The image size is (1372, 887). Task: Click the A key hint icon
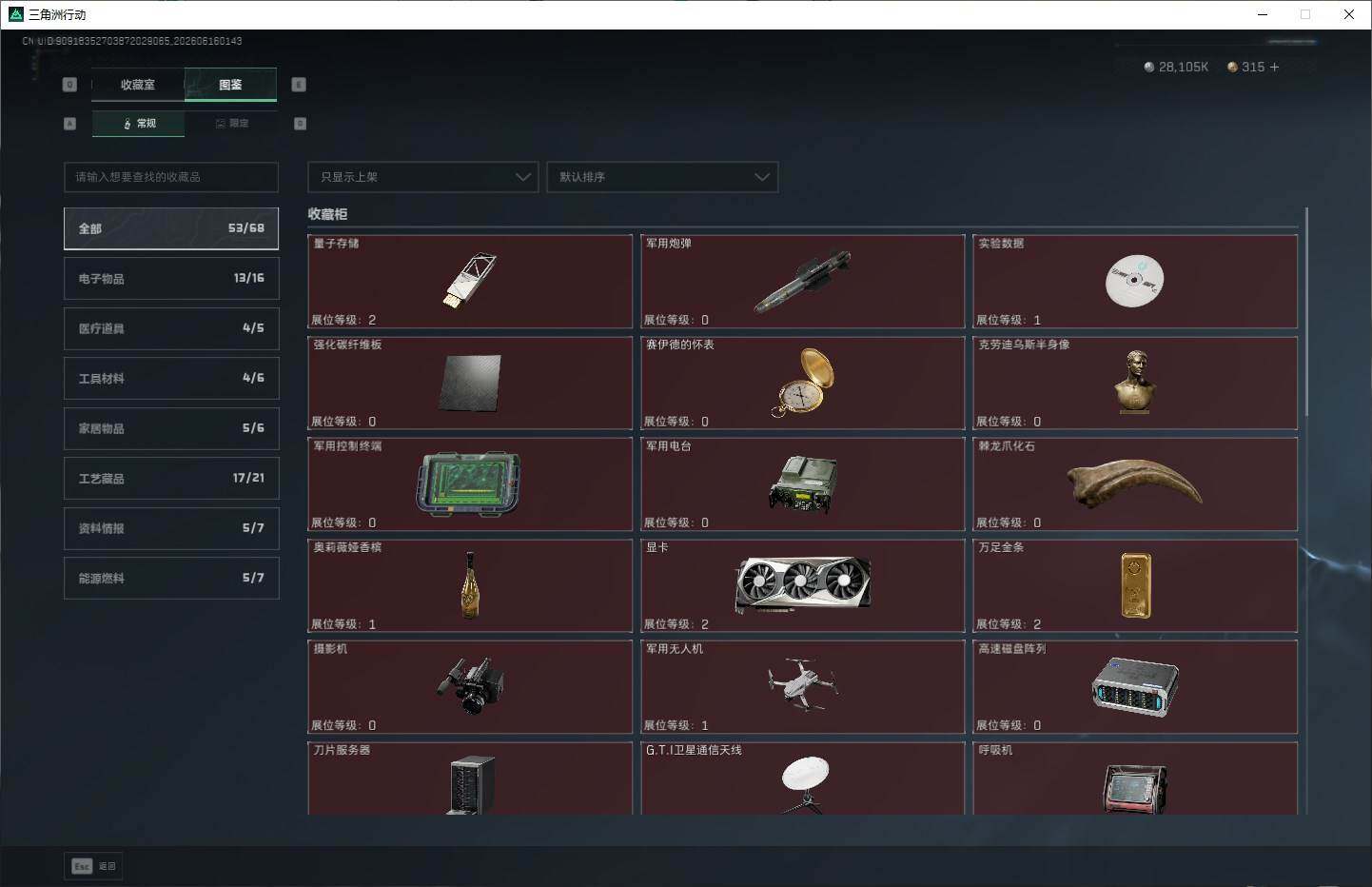point(69,124)
